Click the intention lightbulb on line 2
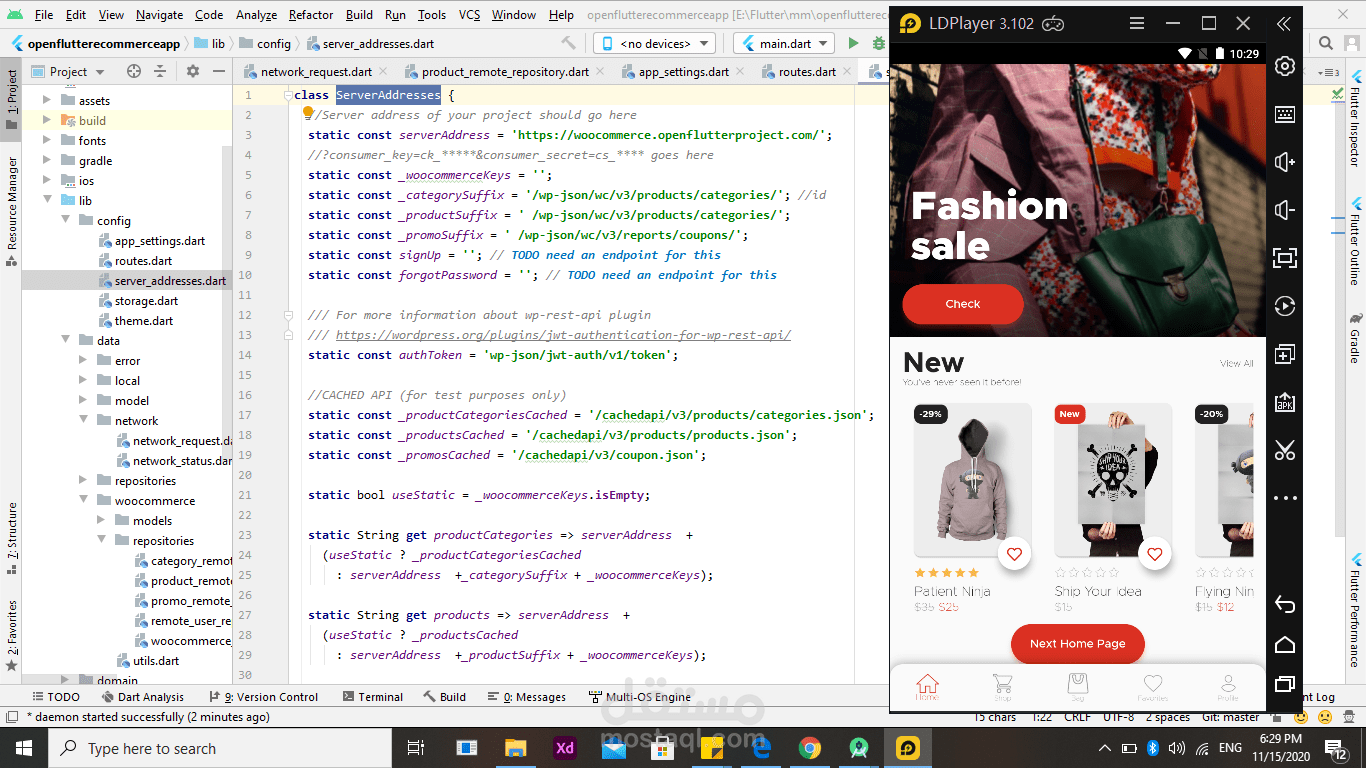The image size is (1366, 768). [x=309, y=113]
